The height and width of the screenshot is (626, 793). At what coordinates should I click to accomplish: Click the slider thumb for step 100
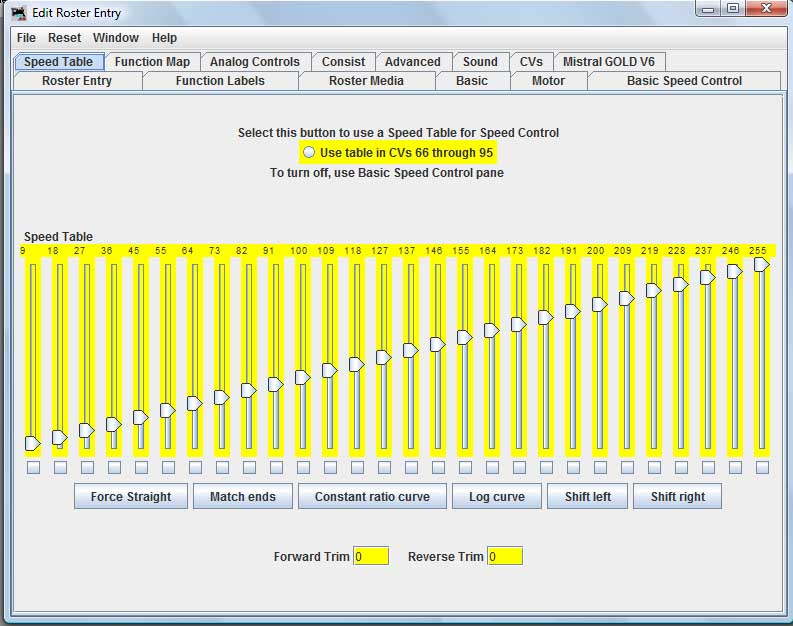point(302,377)
